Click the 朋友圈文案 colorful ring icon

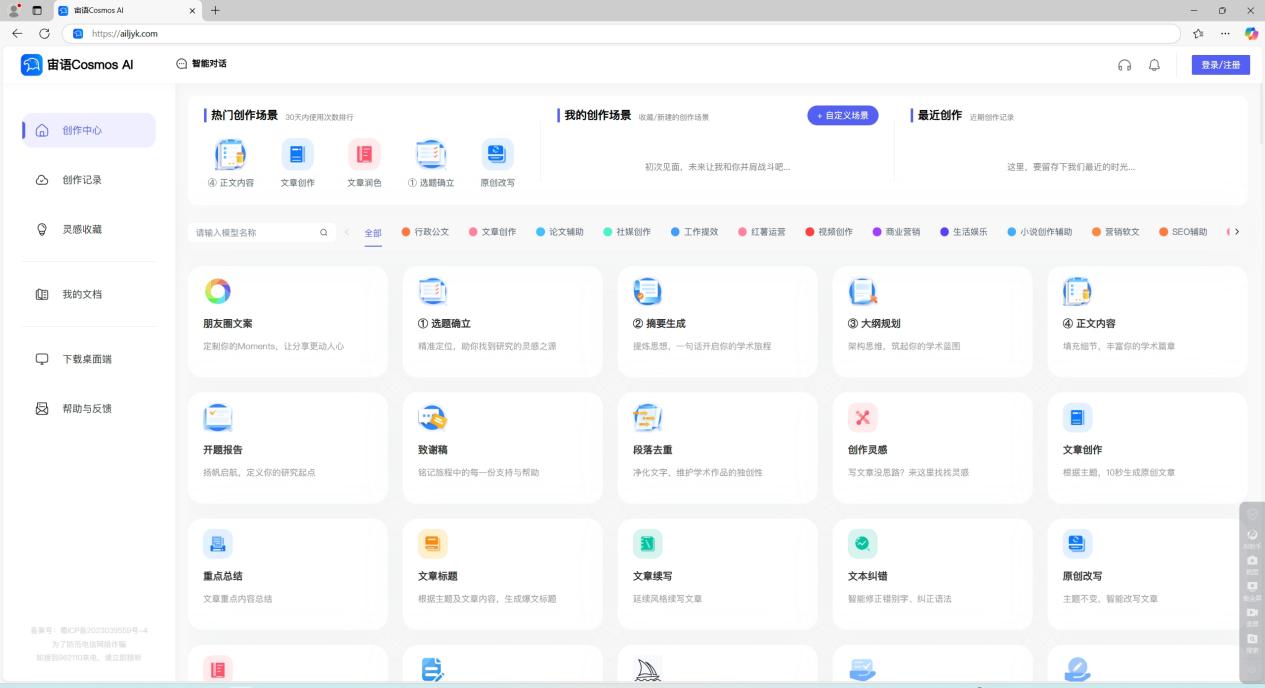(x=217, y=291)
